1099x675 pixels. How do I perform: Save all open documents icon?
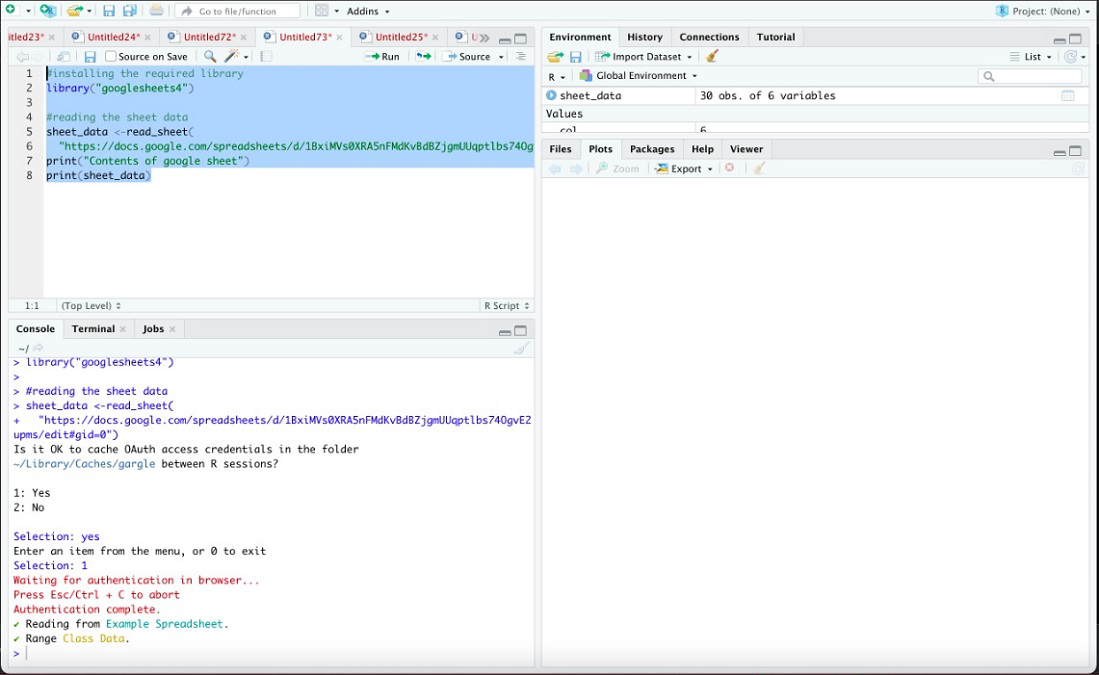pyautogui.click(x=130, y=11)
